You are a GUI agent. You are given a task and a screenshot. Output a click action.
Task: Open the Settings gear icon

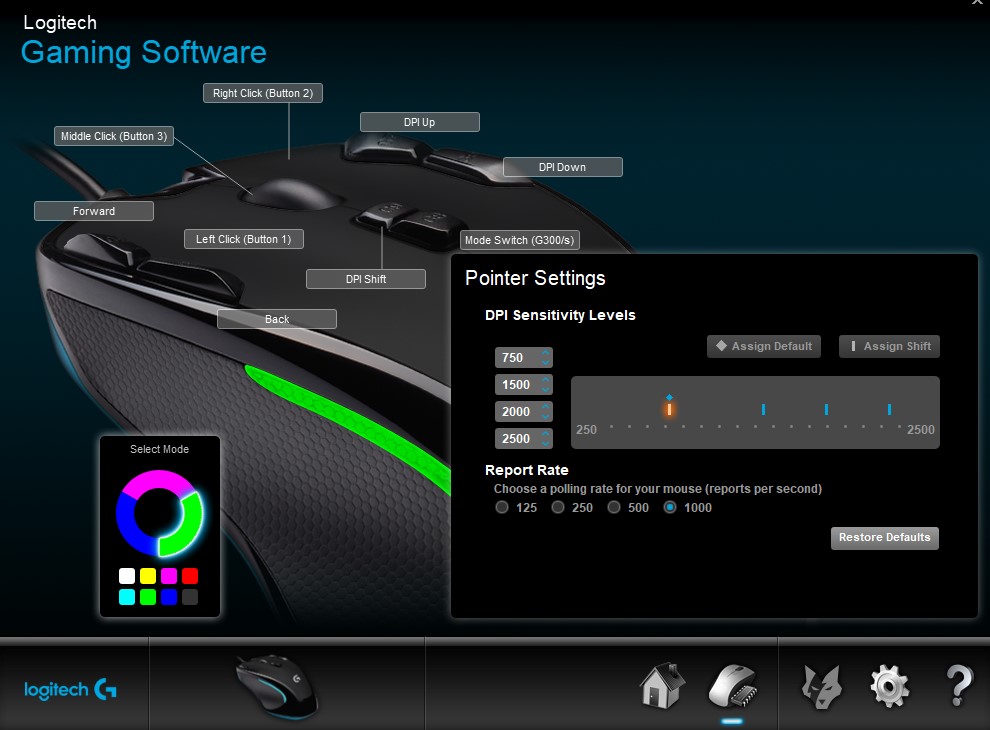click(x=888, y=686)
